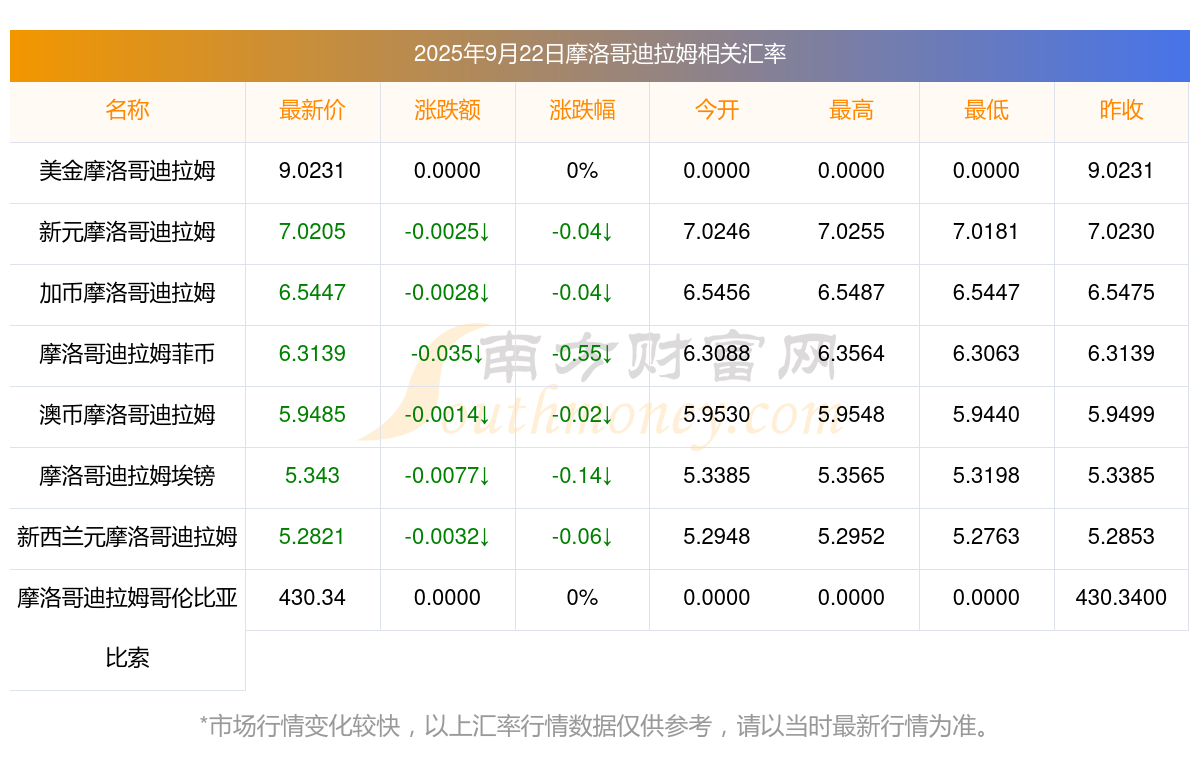Click latest price 6.5447 in 最新价 column
This screenshot has height=757, width=1200.
click(x=312, y=293)
